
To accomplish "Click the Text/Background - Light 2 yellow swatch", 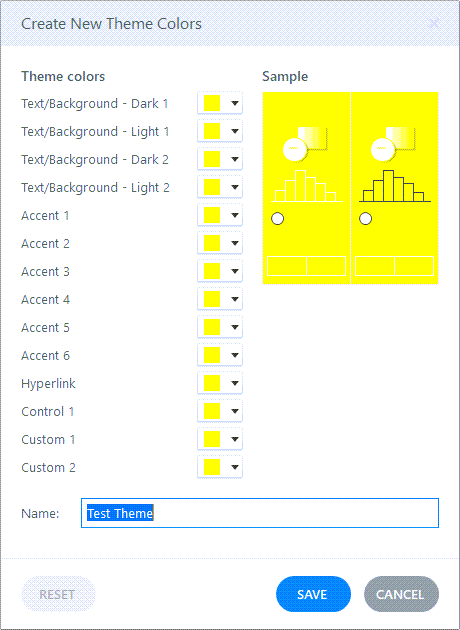I will click(x=212, y=187).
